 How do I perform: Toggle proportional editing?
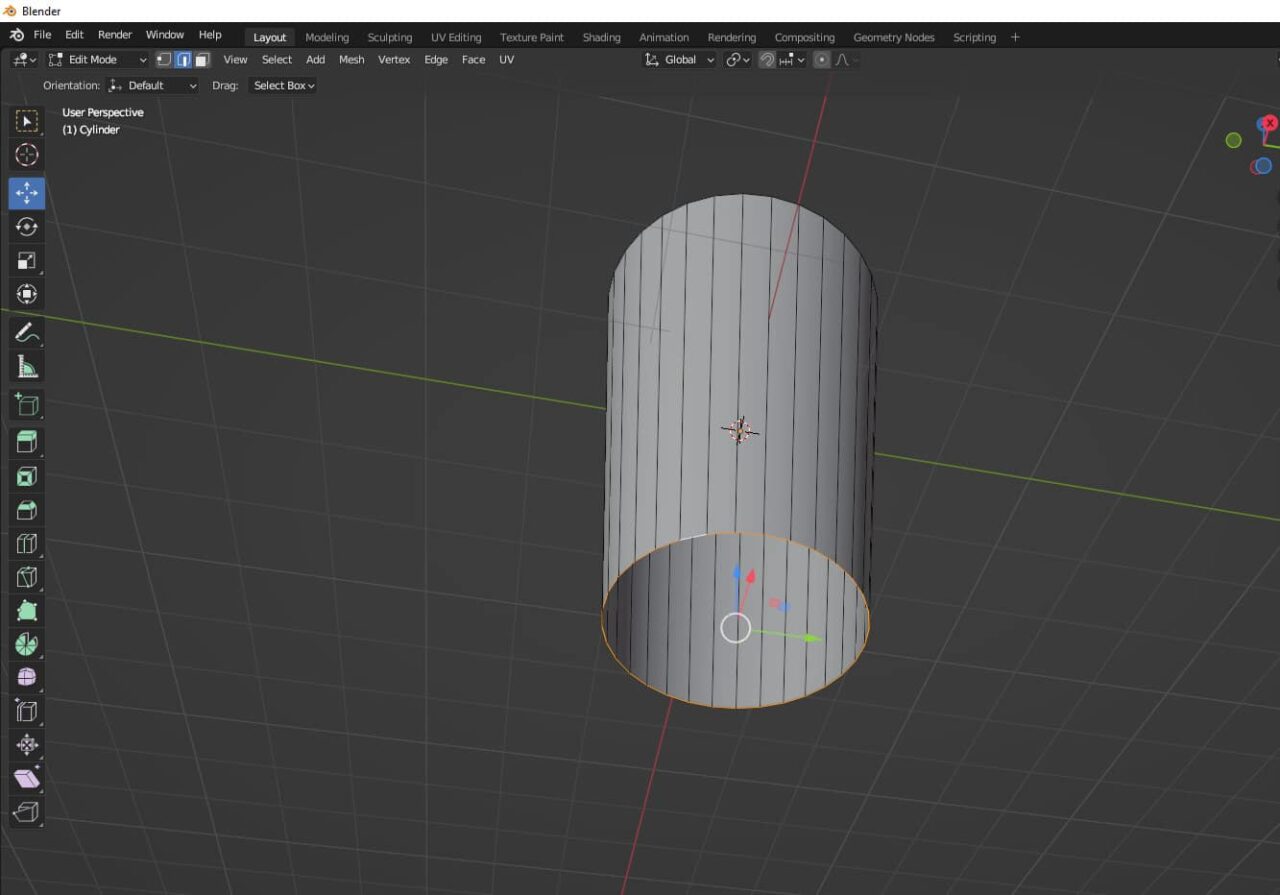[822, 60]
